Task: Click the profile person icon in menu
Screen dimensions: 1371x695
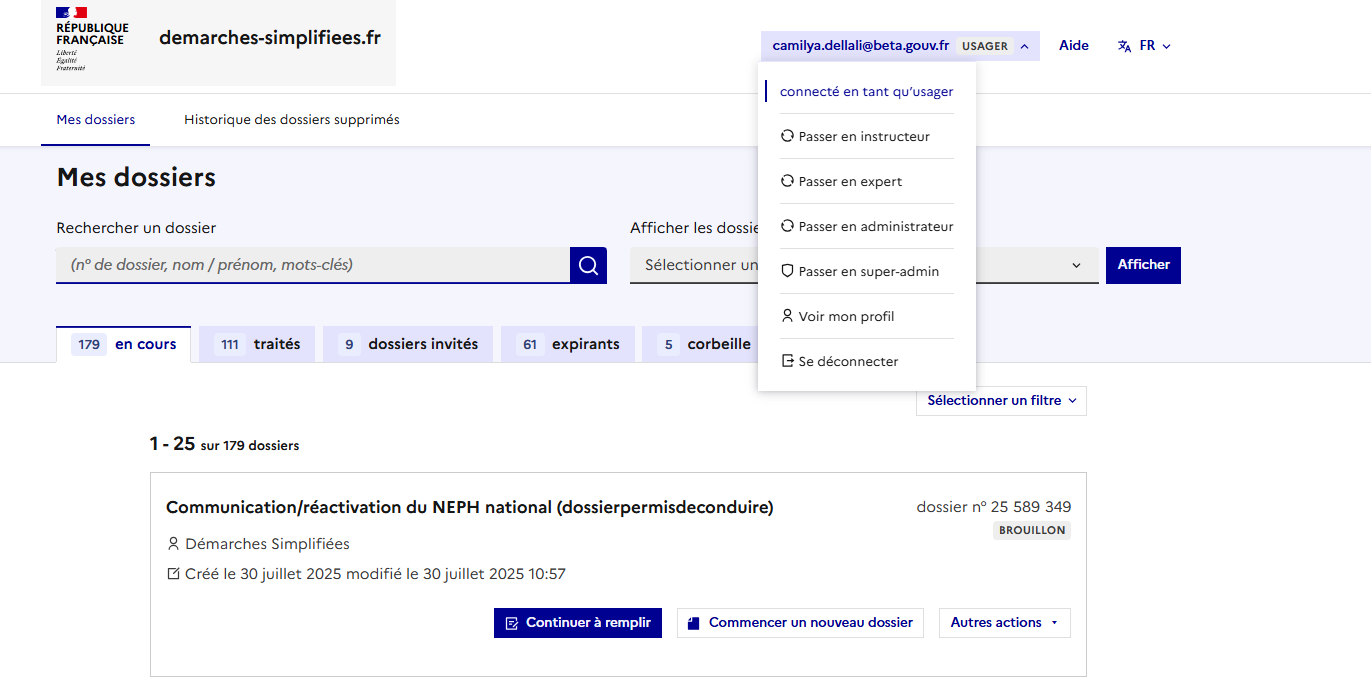Action: [x=787, y=316]
